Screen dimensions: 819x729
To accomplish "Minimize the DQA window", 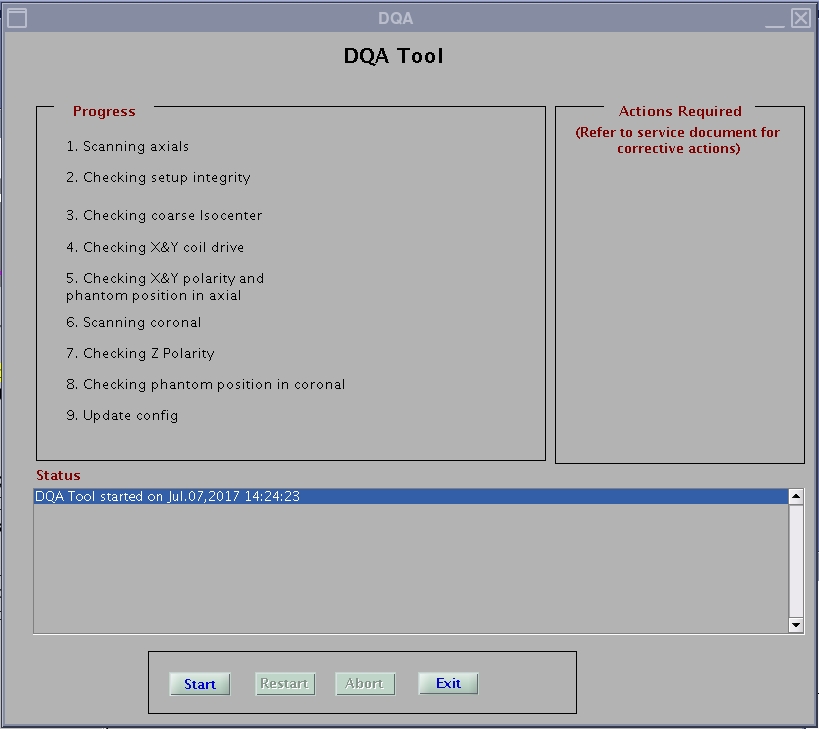I will (775, 18).
